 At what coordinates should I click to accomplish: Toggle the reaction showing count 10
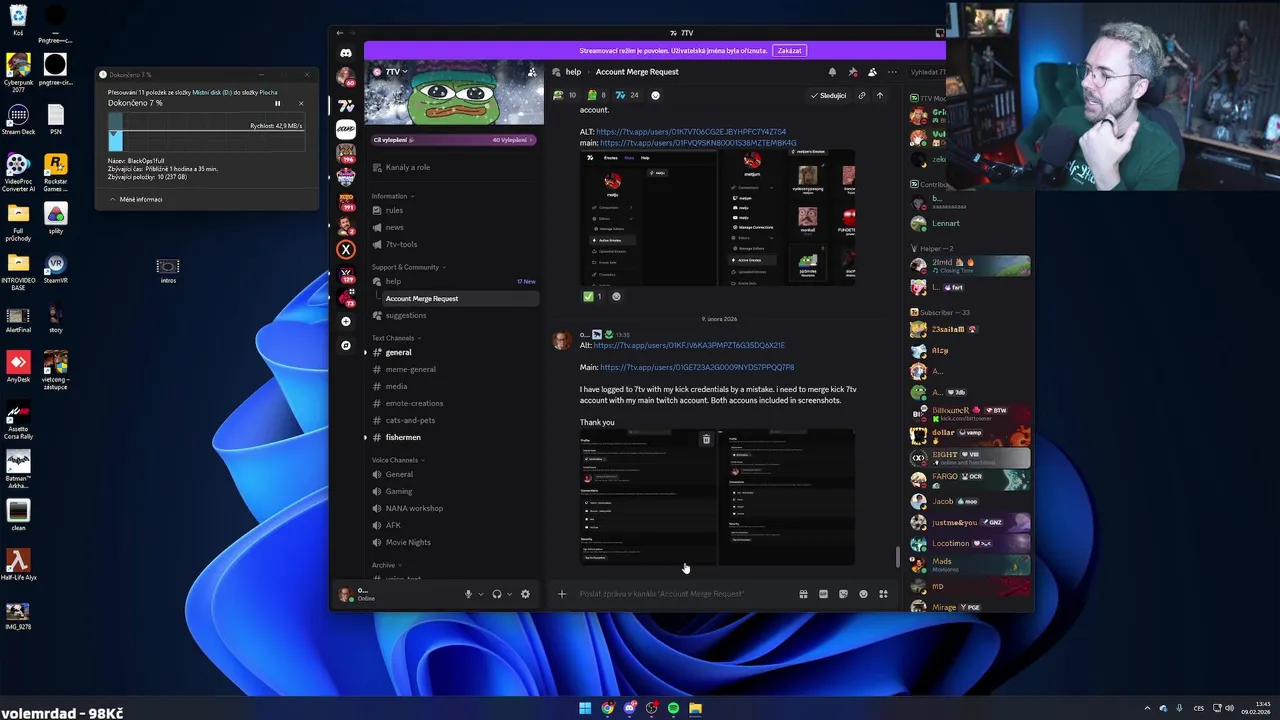[564, 95]
